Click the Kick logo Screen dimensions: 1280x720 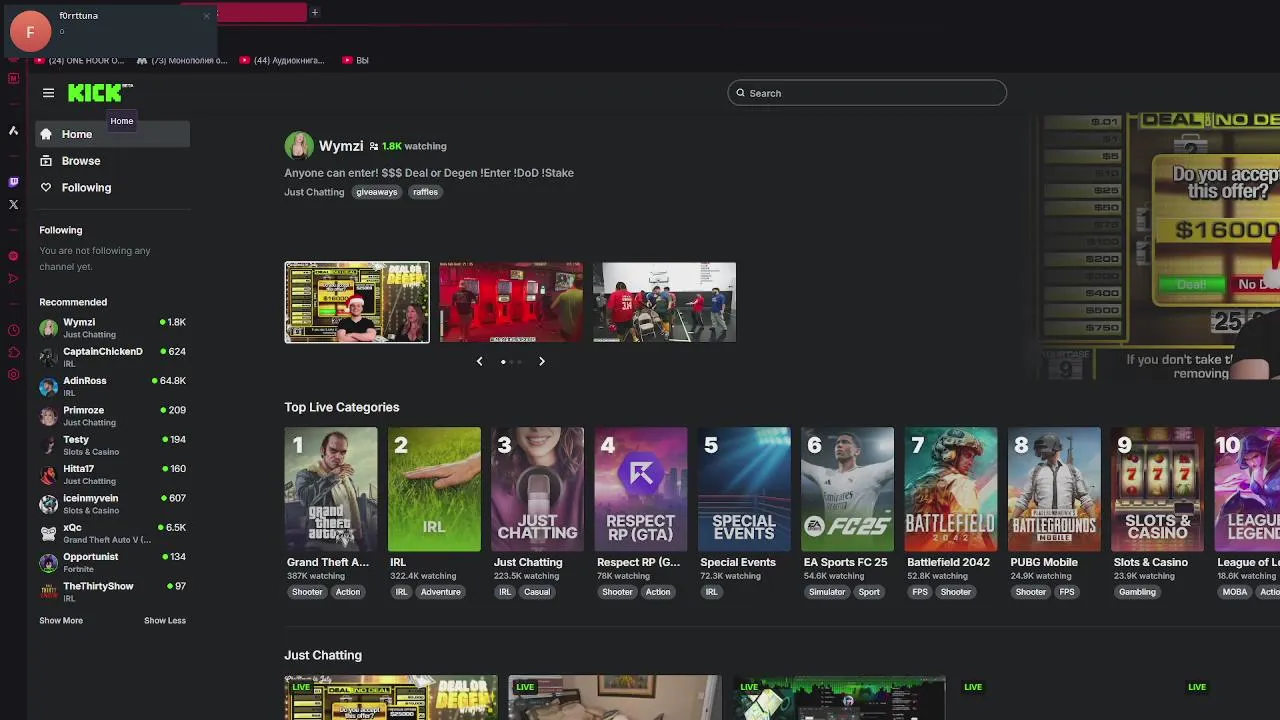click(x=99, y=93)
